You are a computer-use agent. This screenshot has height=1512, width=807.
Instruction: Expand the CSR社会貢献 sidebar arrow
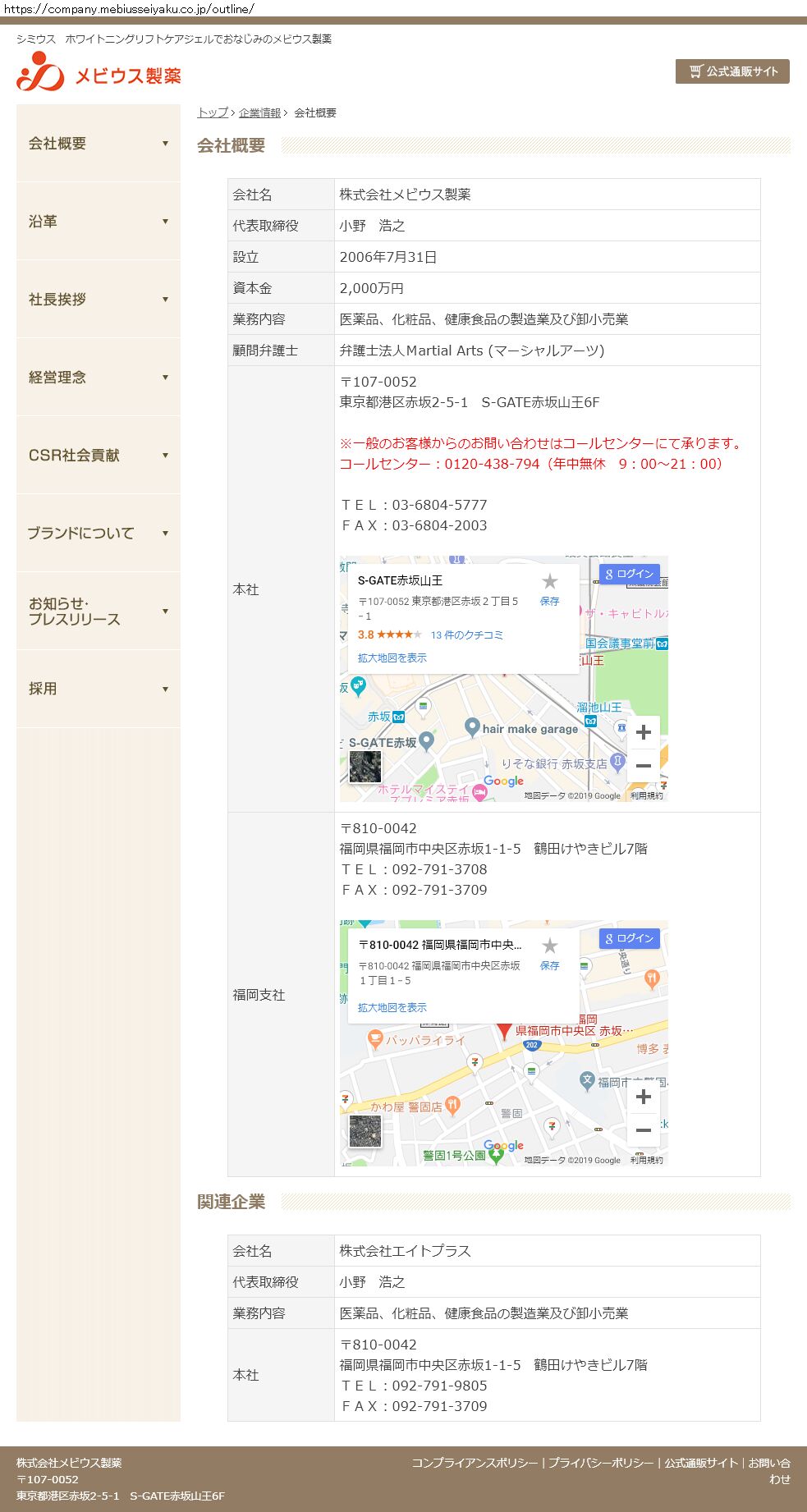(165, 456)
